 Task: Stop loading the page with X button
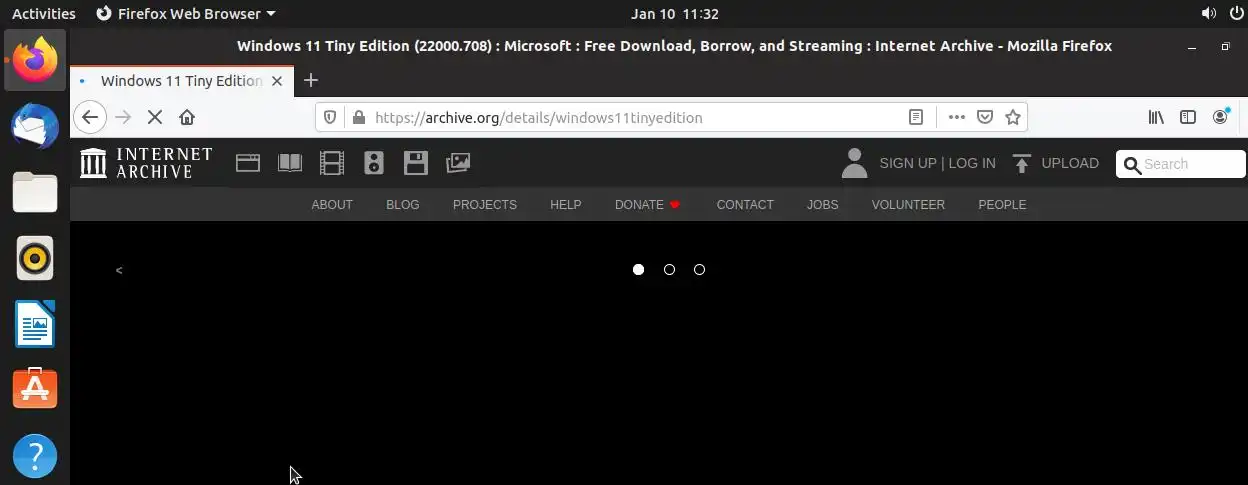click(155, 117)
